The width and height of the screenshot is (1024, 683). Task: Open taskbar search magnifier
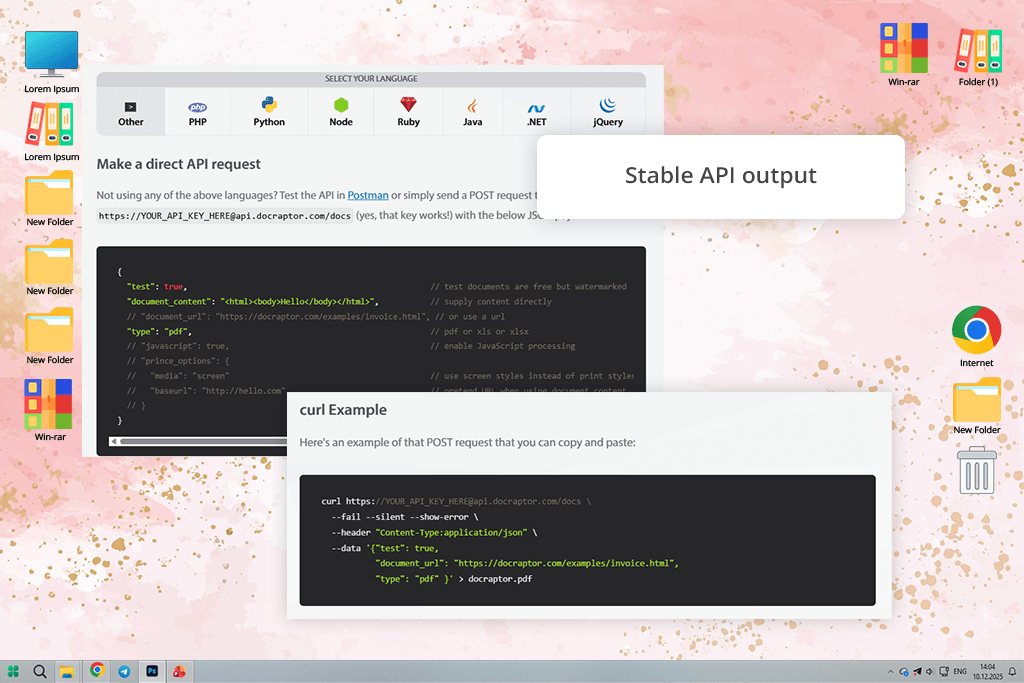point(40,671)
